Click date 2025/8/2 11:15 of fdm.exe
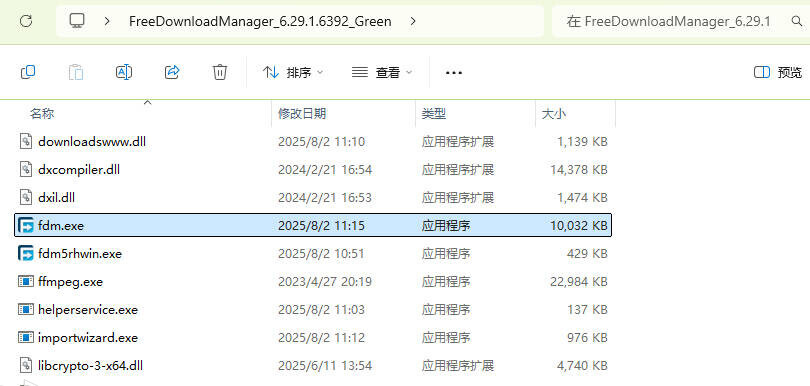Viewport: 810px width, 386px height. 321,225
